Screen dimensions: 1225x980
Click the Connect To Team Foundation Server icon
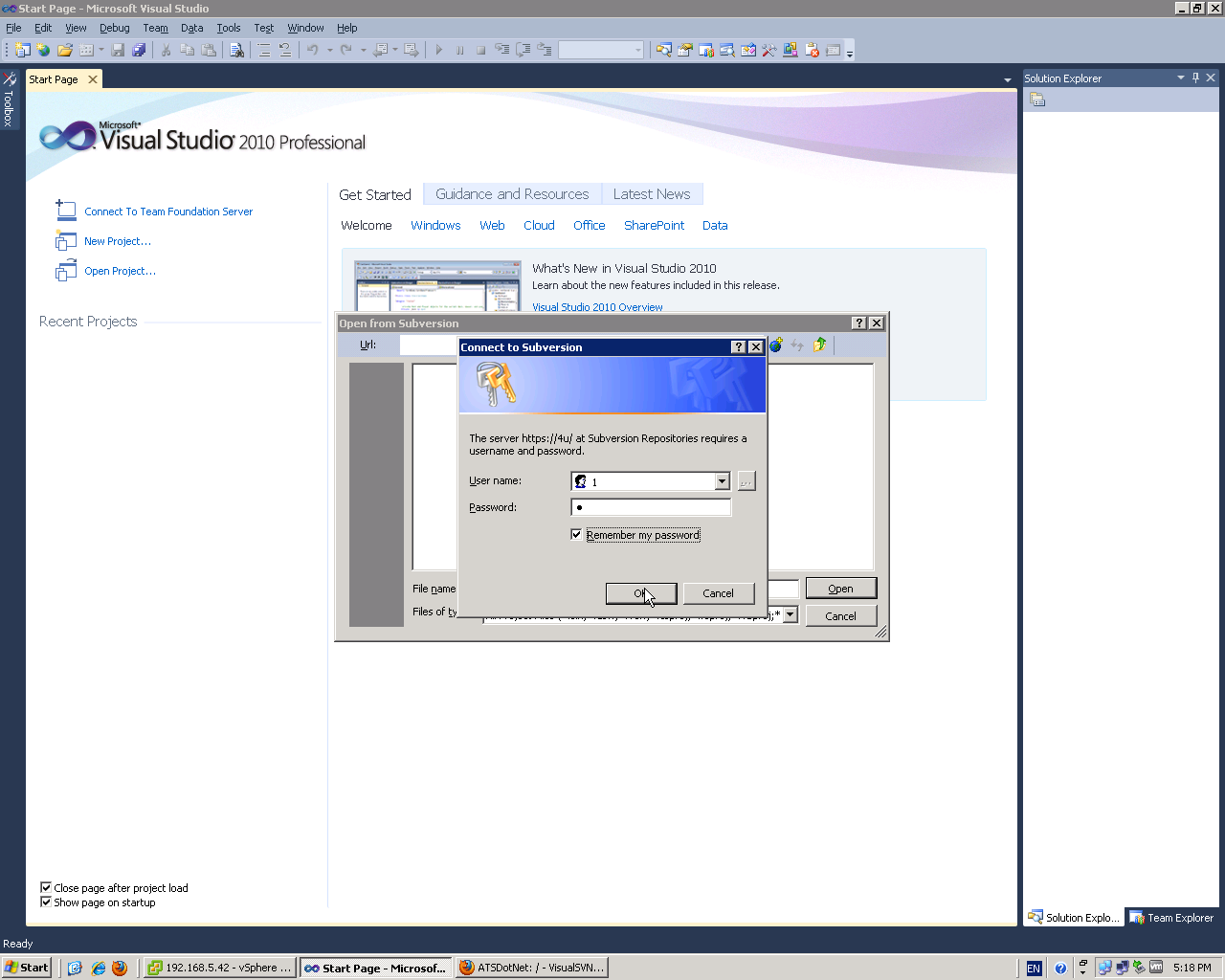[66, 211]
